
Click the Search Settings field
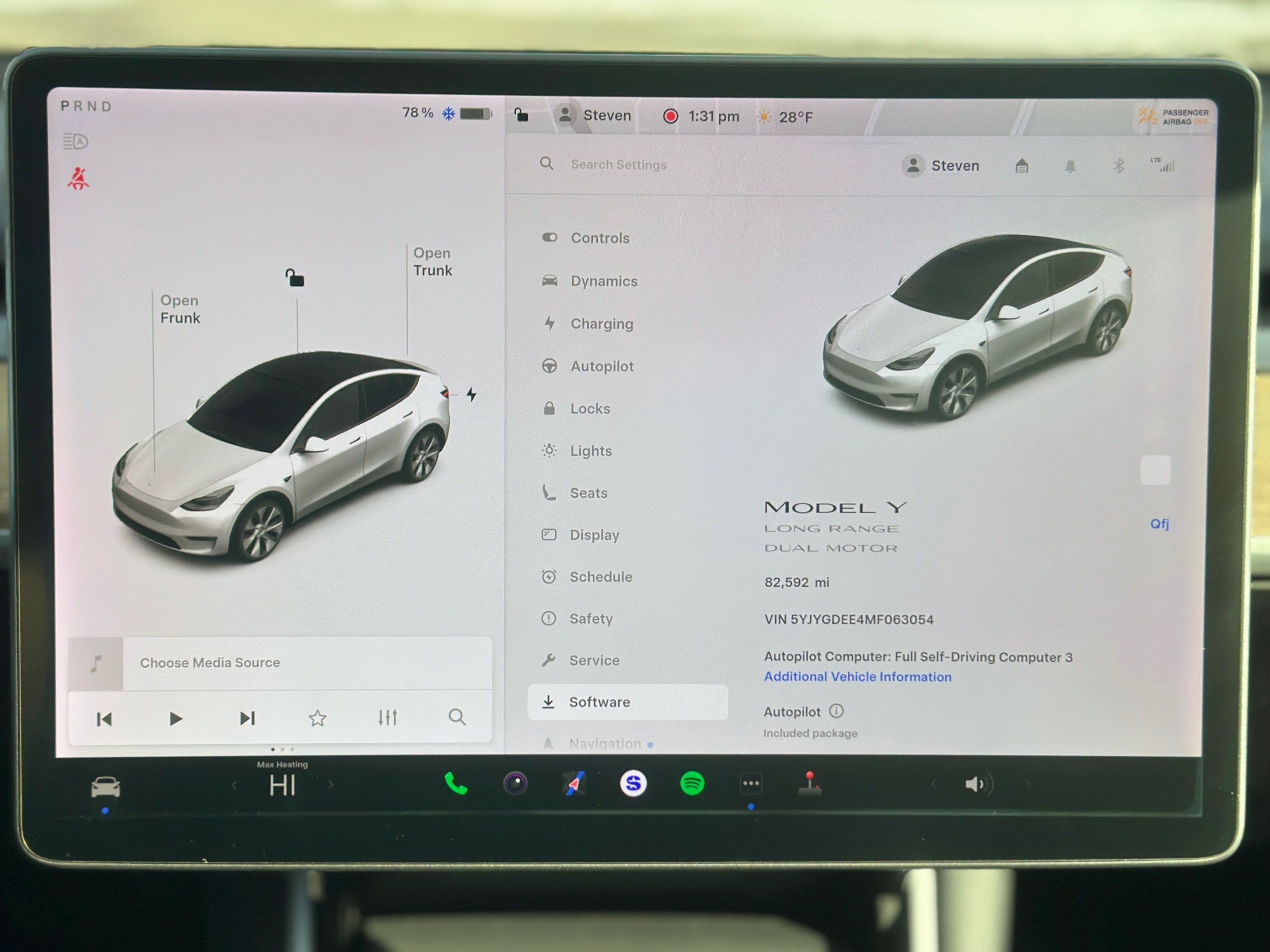point(618,165)
